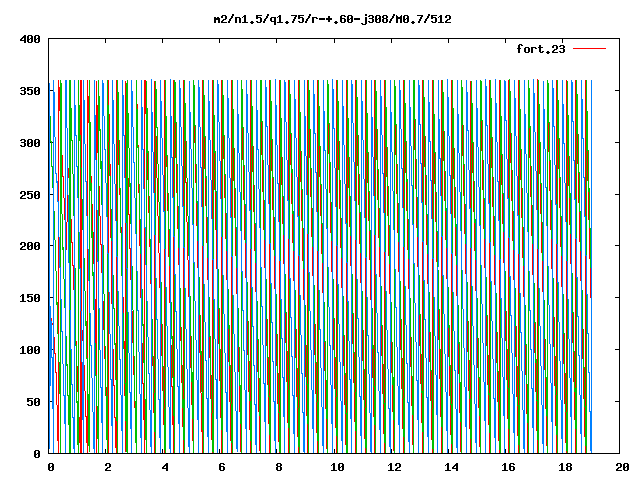Click the y-axis label 150

click(x=30, y=298)
